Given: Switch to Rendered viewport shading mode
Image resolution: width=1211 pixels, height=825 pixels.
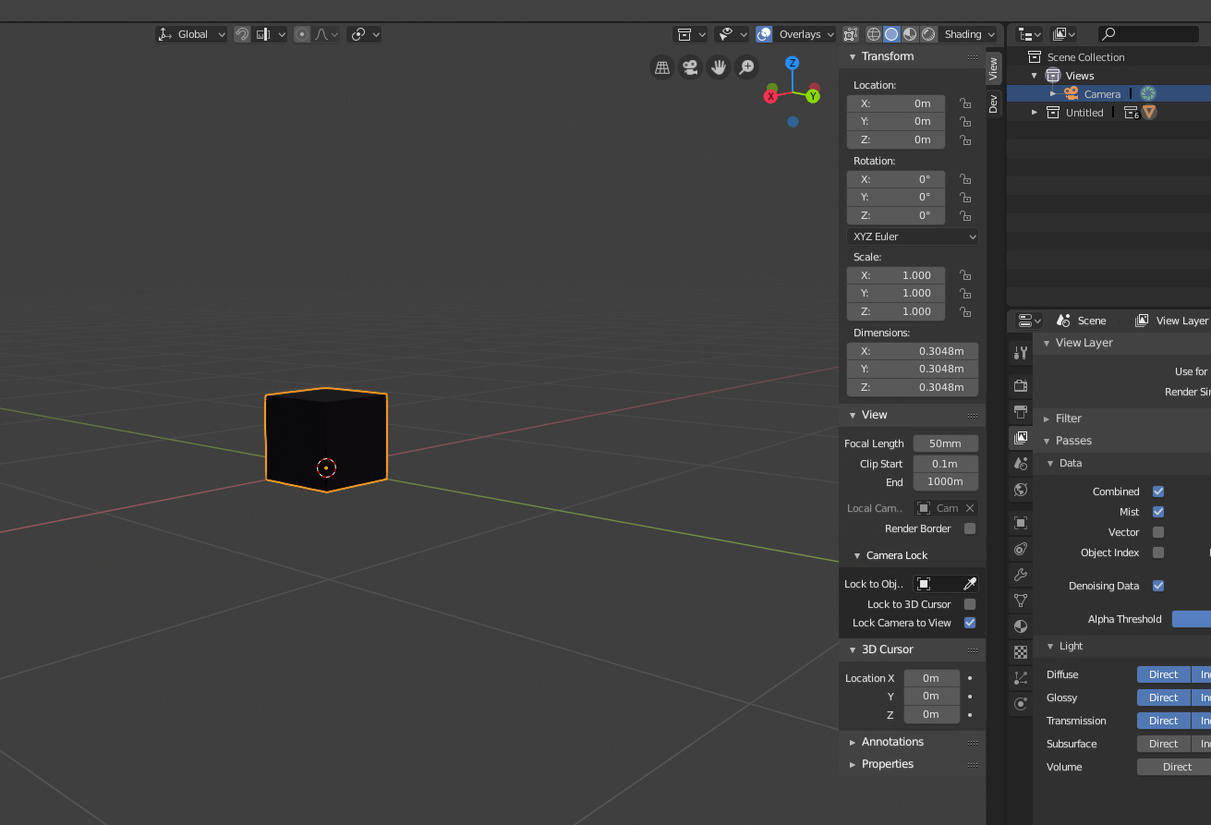Looking at the screenshot, I should (x=927, y=33).
